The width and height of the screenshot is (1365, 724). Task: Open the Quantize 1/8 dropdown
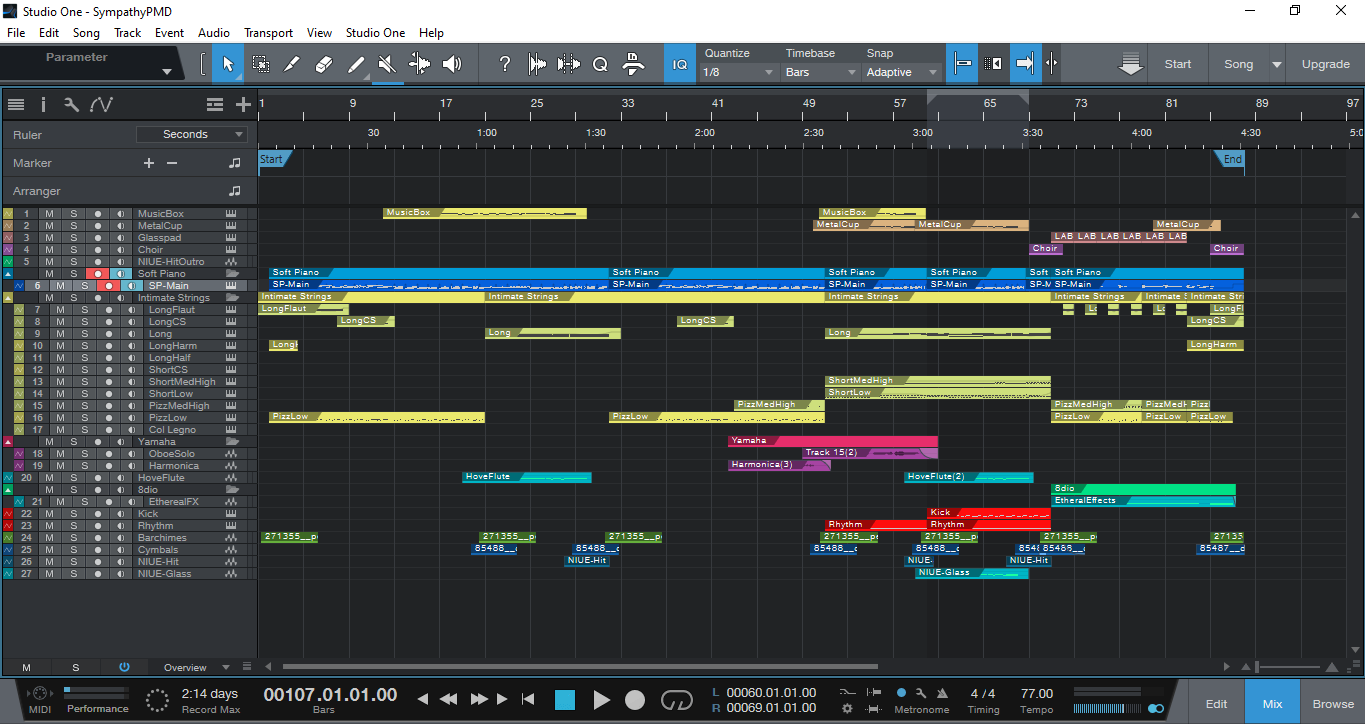[739, 72]
